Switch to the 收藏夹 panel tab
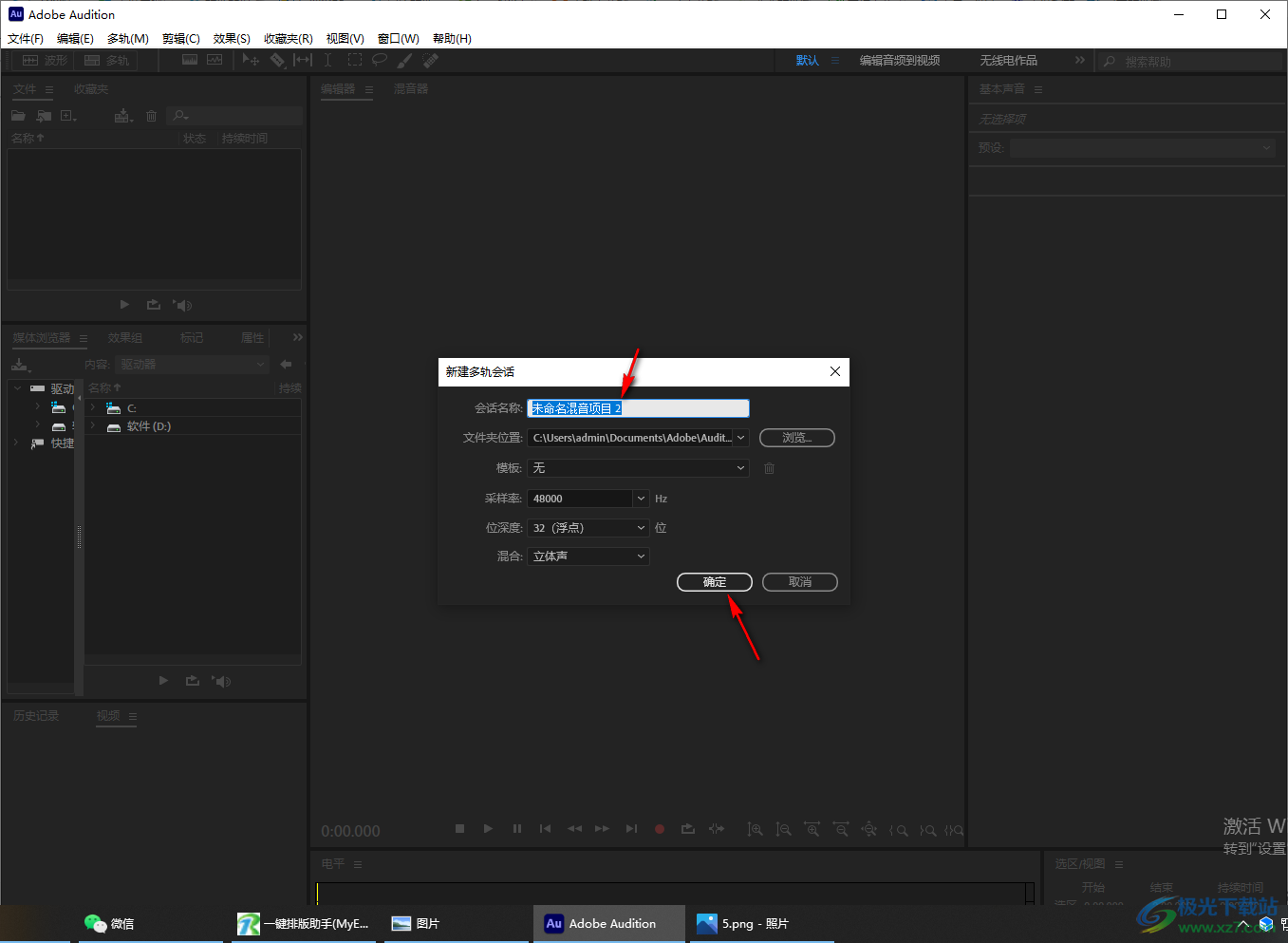This screenshot has width=1288, height=943. [x=91, y=89]
